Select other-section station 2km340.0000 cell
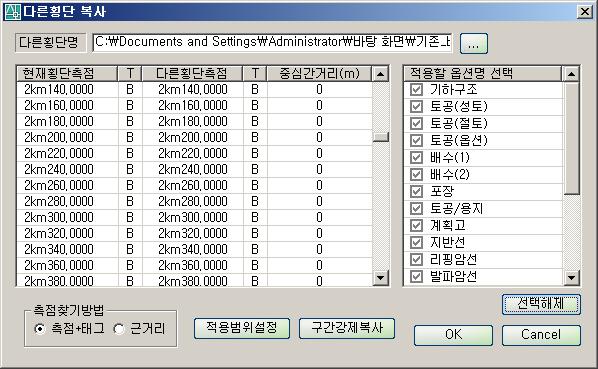The width and height of the screenshot is (598, 369). pos(193,250)
